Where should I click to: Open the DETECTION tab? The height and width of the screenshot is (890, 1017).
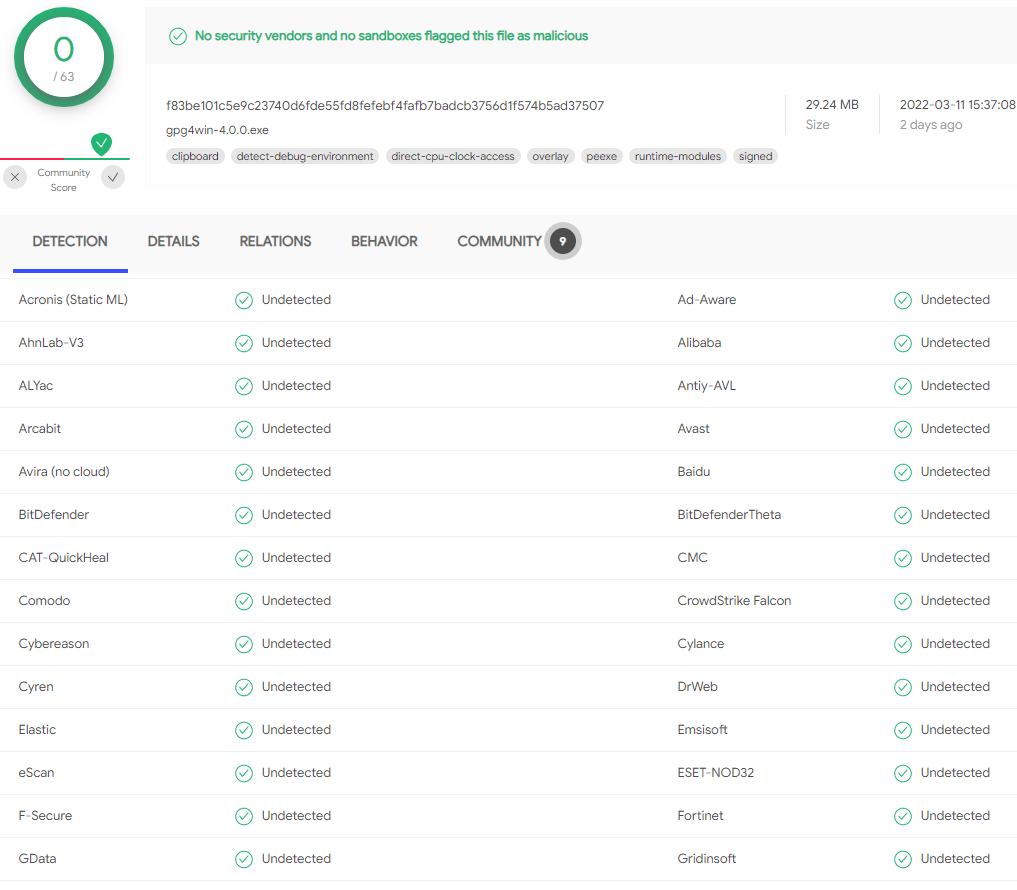coord(70,241)
